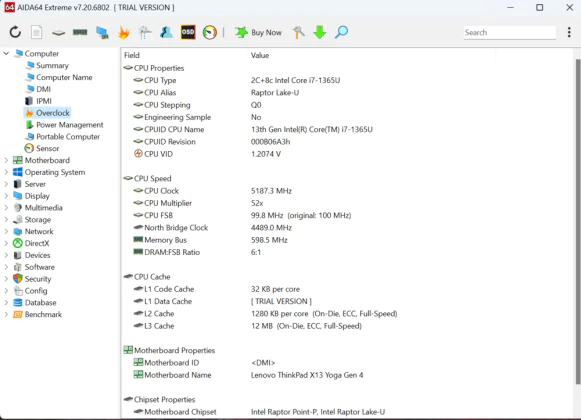Click the Benchmark icon in tree

click(17, 314)
